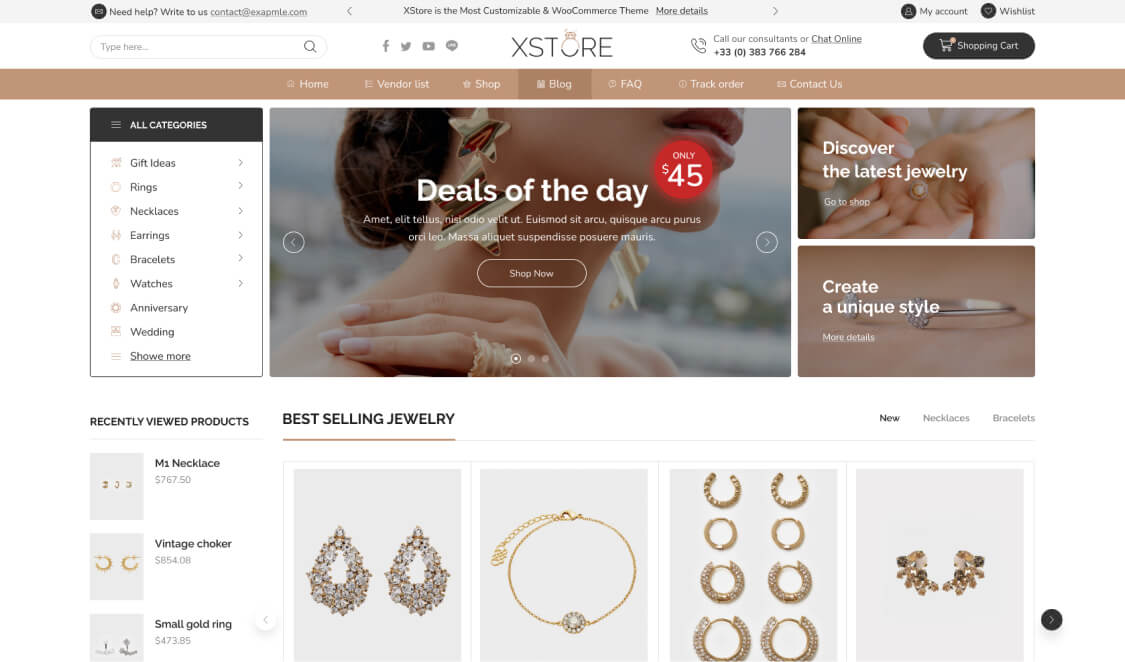Image resolution: width=1125 pixels, height=662 pixels.
Task: Open the Shopping Cart button
Action: tap(979, 46)
